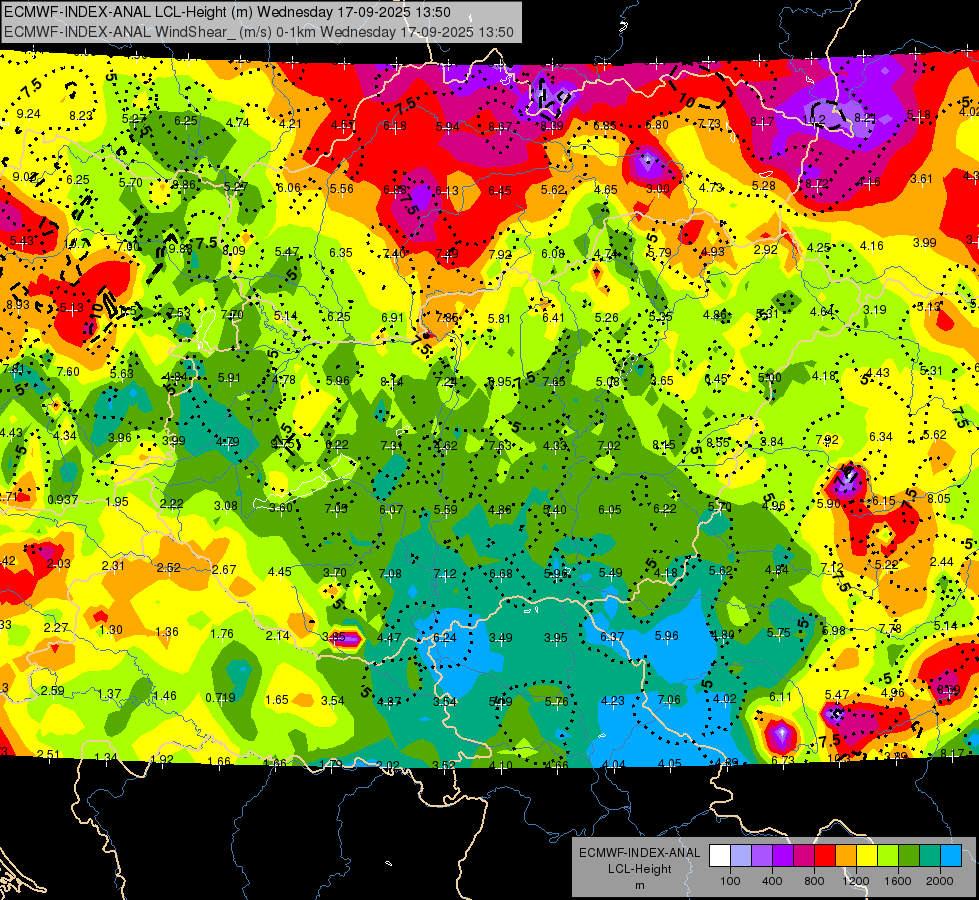Select the sky blue legend swatch
Viewport: 979px width, 900px height.
952,856
